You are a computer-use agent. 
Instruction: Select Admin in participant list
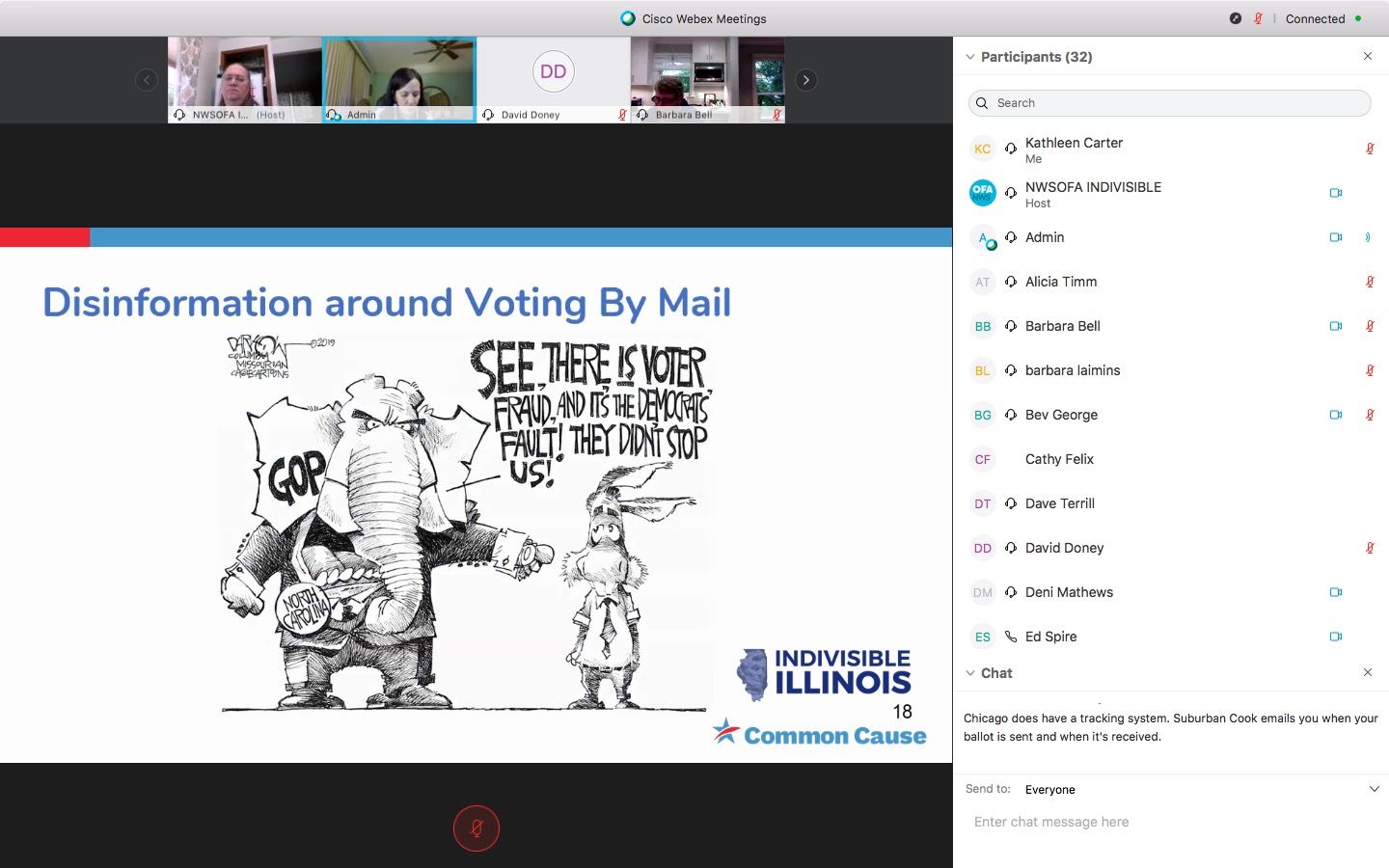click(1171, 237)
